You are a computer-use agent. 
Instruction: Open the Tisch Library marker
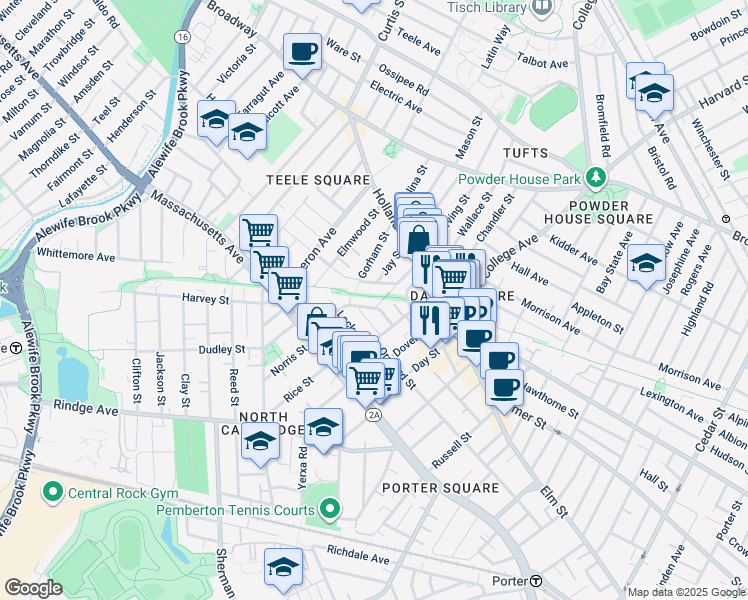tap(541, 8)
